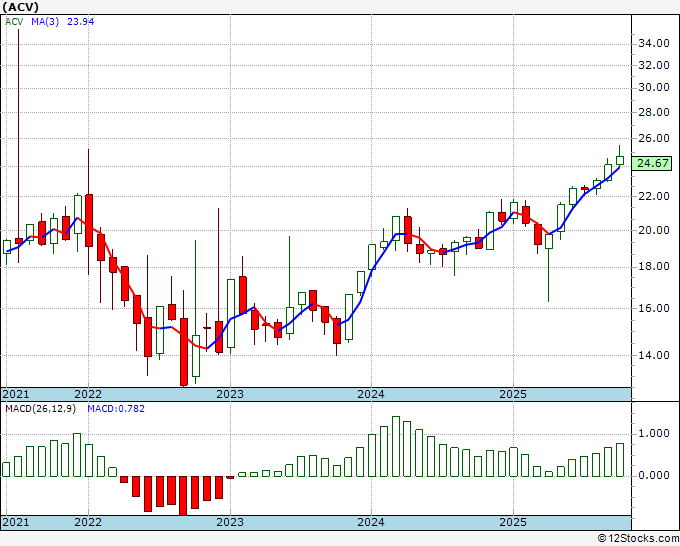Click 2022 on the MACD panel timeline
Viewport: 680px width, 546px height.
88,522
